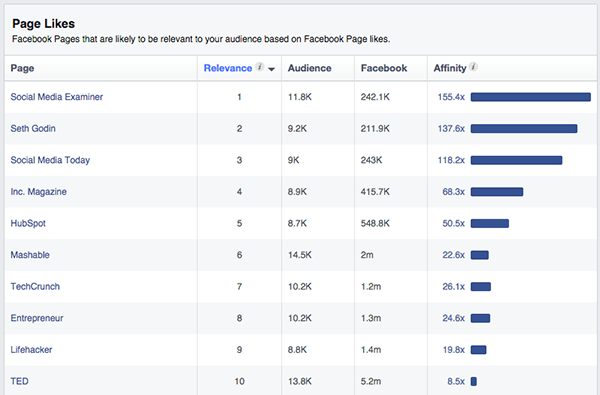Viewport: 600px width, 395px height.
Task: Select the 118.2x affinity value
Action: pyautogui.click(x=451, y=160)
